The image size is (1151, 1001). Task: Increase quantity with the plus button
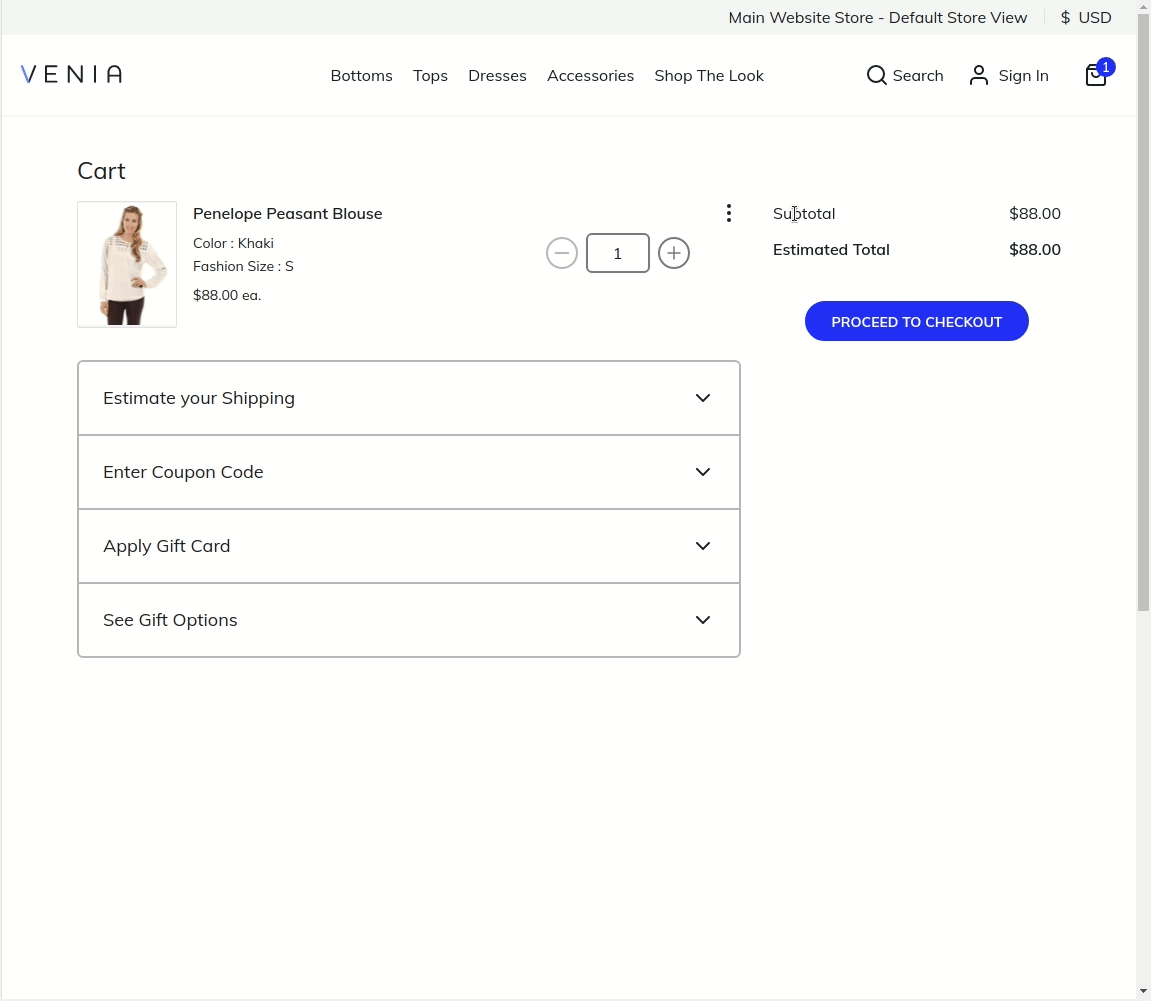pyautogui.click(x=674, y=253)
